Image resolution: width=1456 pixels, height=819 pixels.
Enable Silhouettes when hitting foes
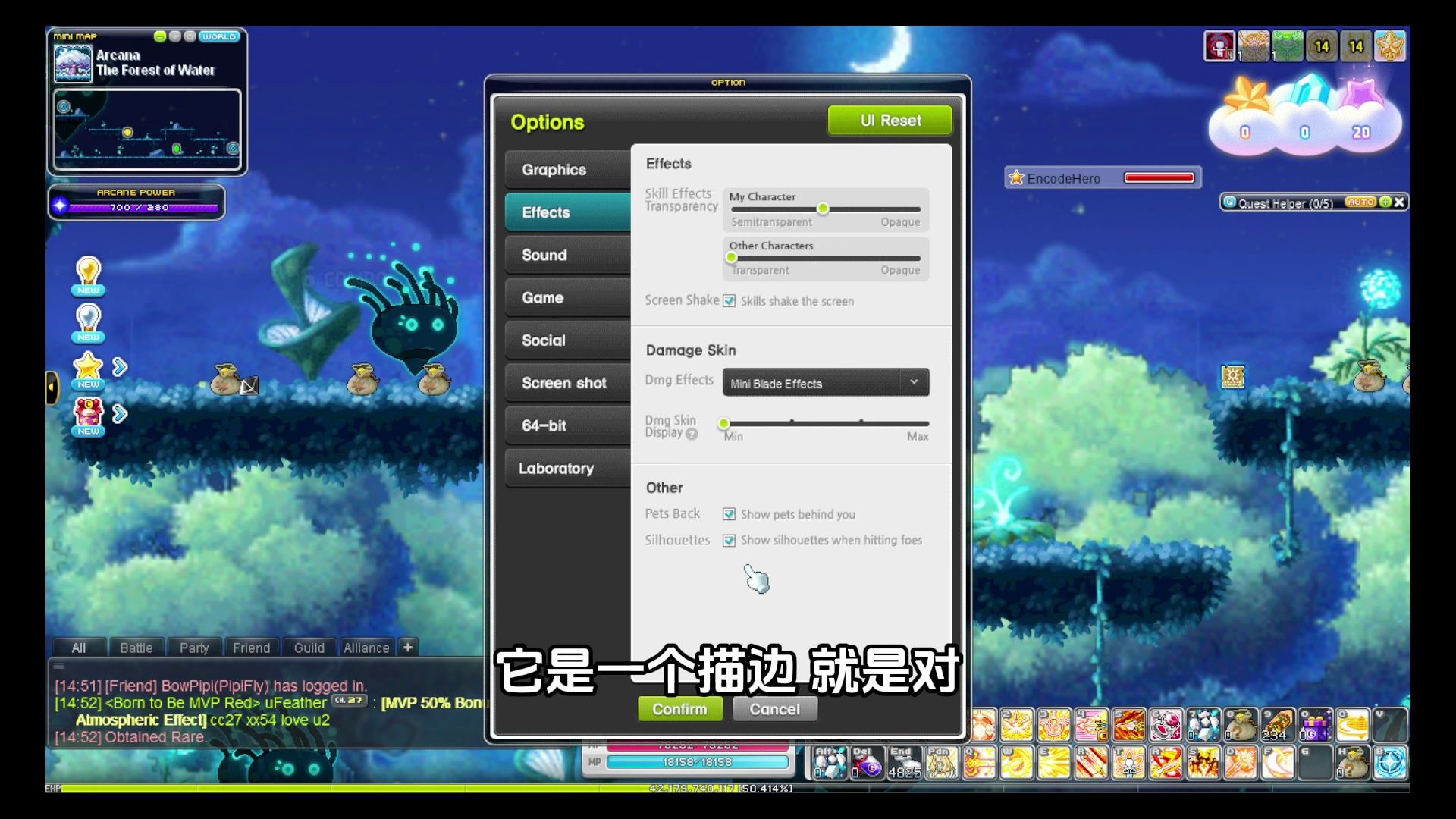727,540
